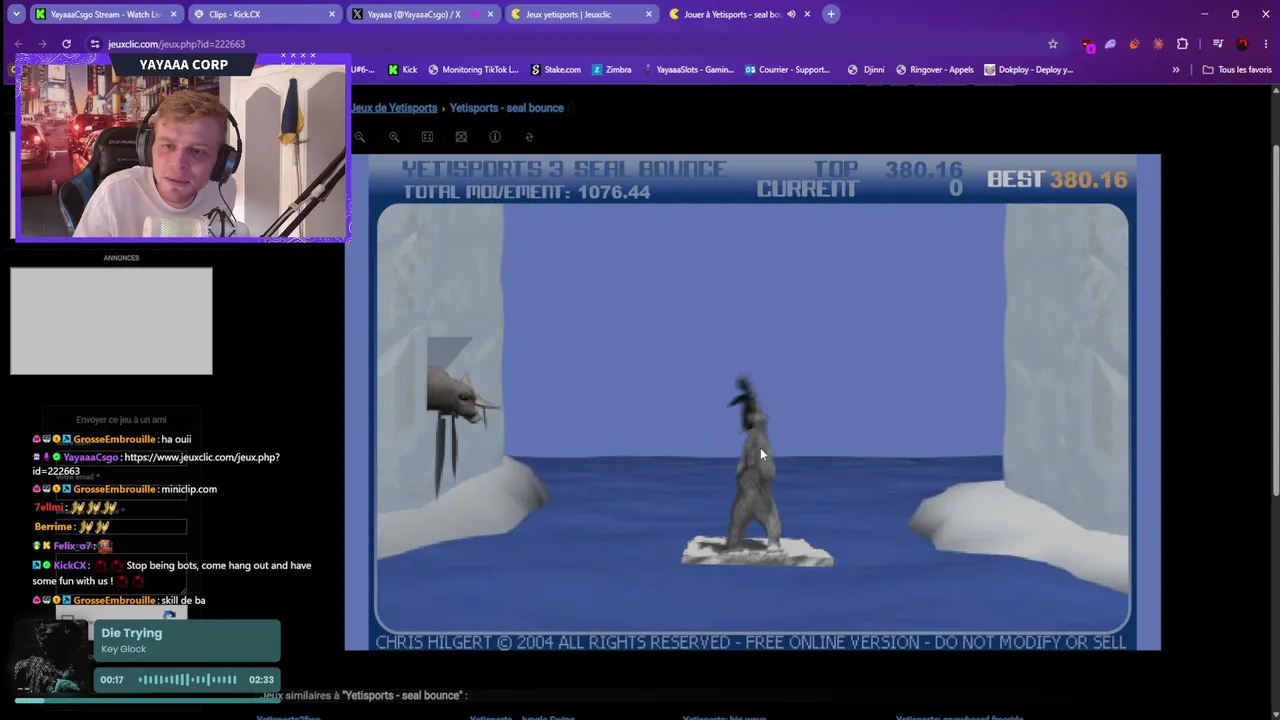Open the browser profile avatar
The width and height of the screenshot is (1280, 720).
coord(1242,44)
